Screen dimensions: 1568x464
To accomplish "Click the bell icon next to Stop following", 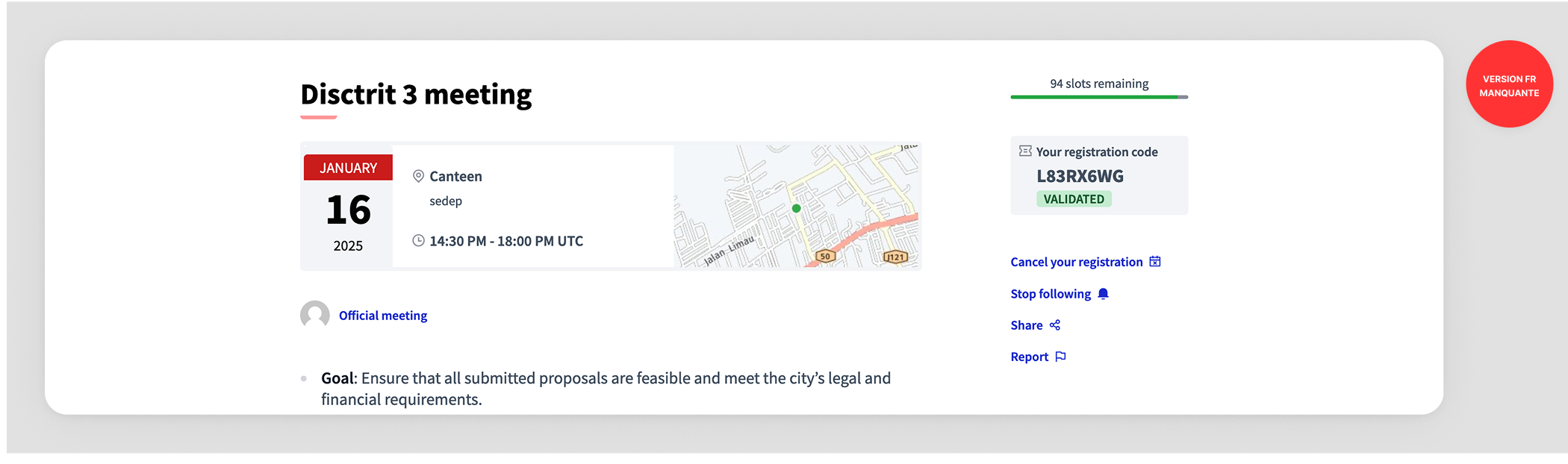I will (1104, 293).
